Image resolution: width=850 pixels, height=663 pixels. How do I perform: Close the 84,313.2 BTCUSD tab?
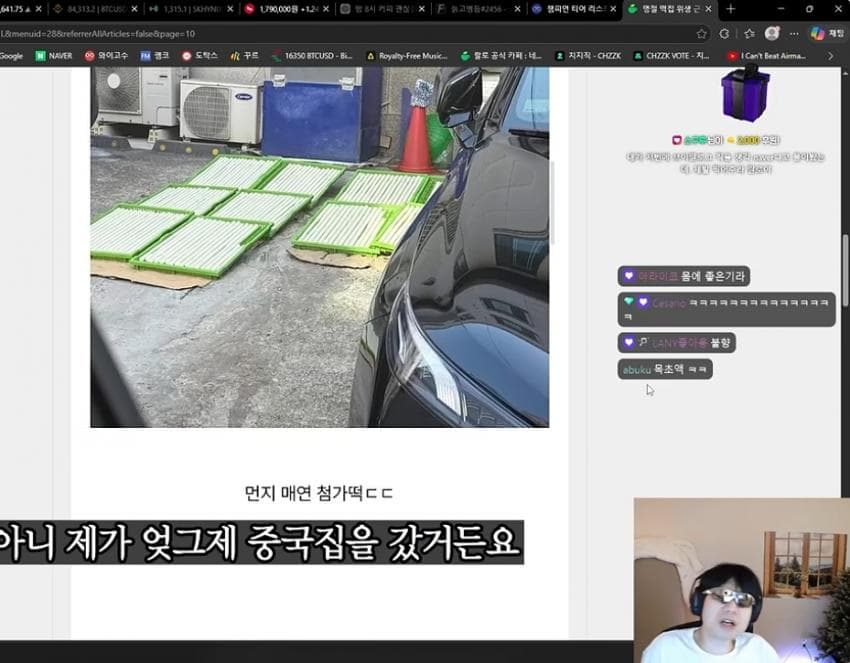[x=134, y=9]
